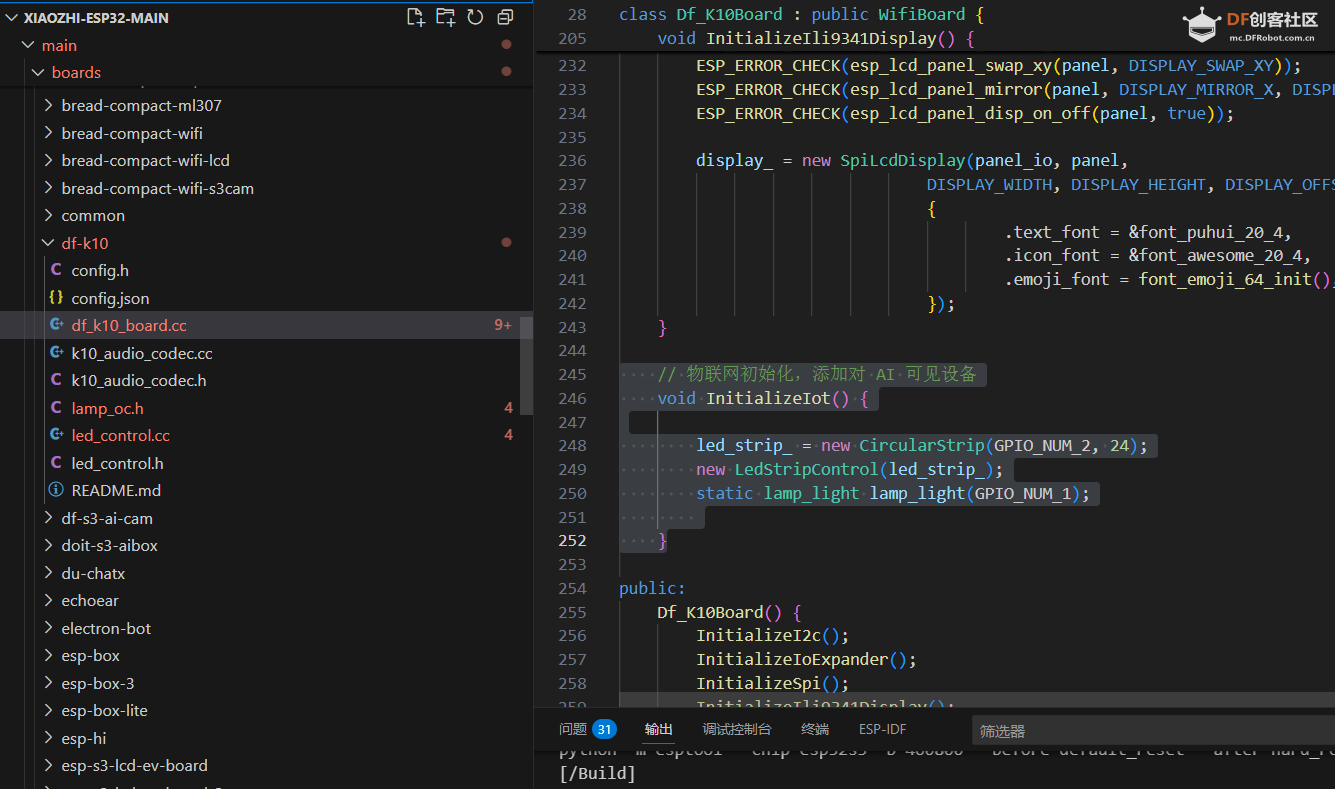Viewport: 1335px width, 789px height.
Task: Click the C icon beside config.h
Action: coord(56,270)
